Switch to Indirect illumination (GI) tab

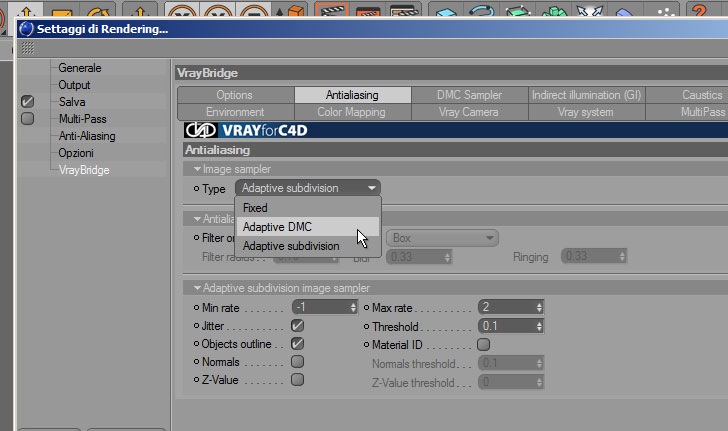pos(587,95)
